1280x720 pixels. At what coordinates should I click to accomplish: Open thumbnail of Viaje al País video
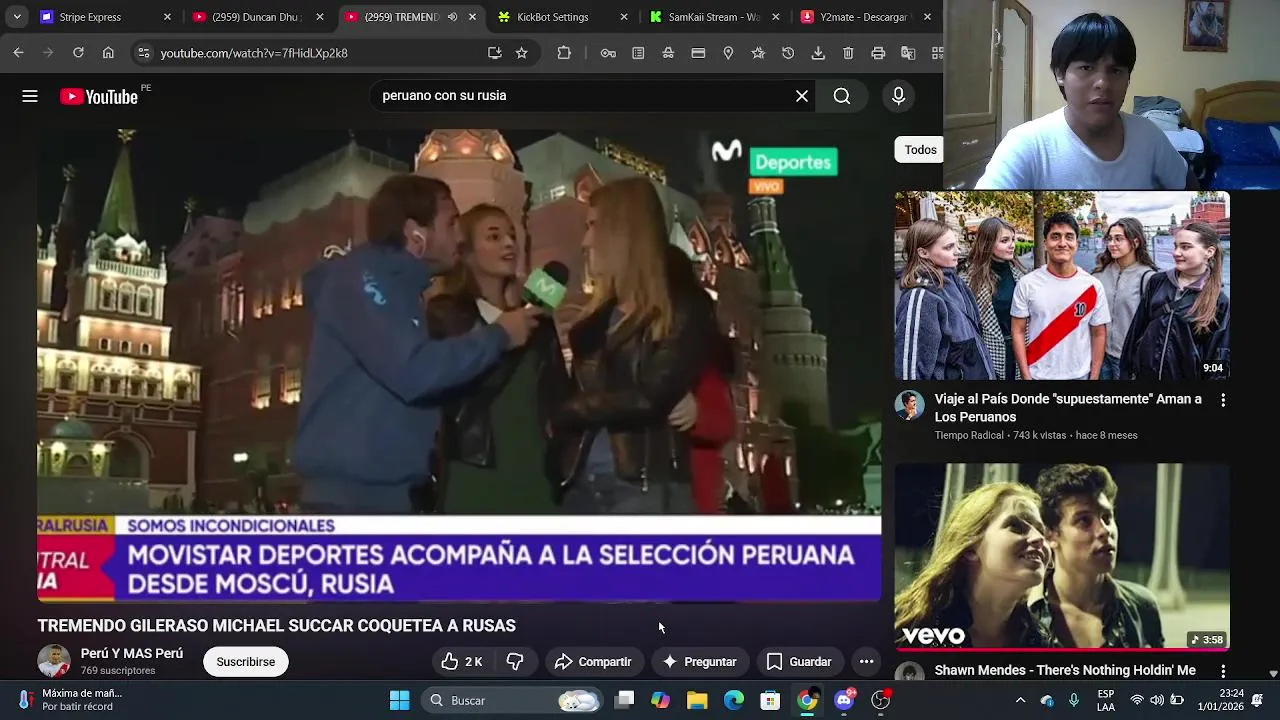click(1062, 286)
